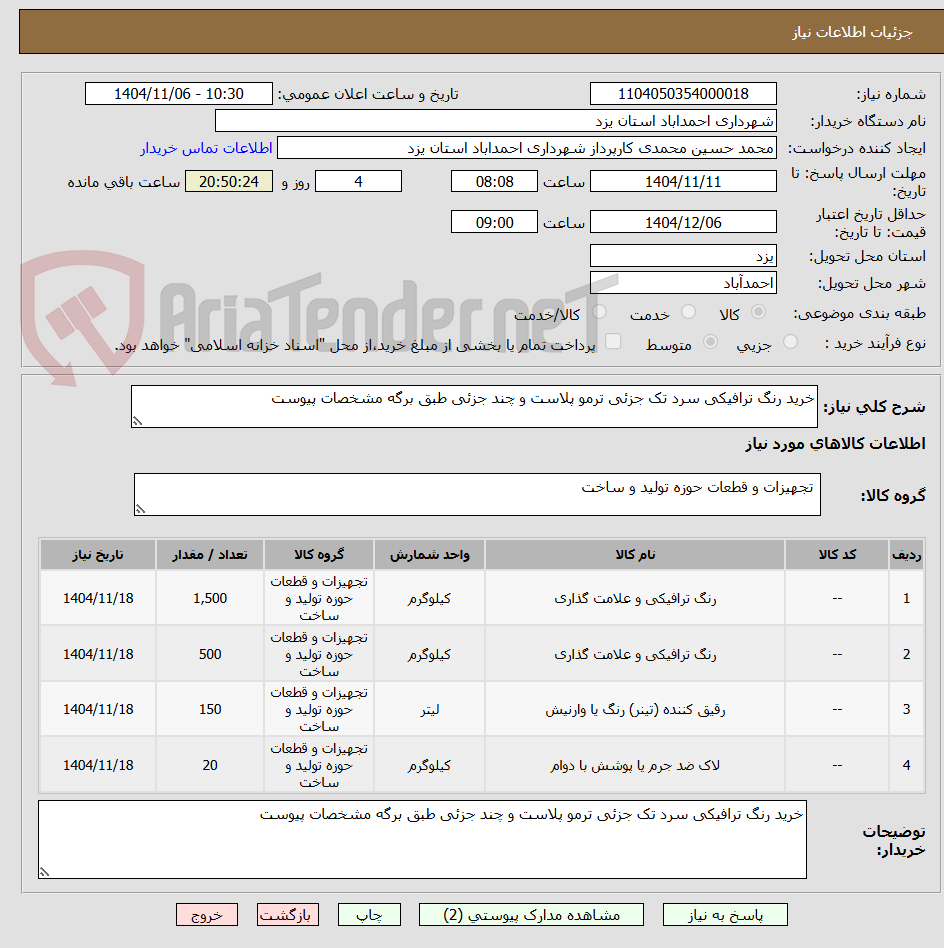This screenshot has height=948, width=944.
Task: Click the کد کالا column header
Action: 837,554
